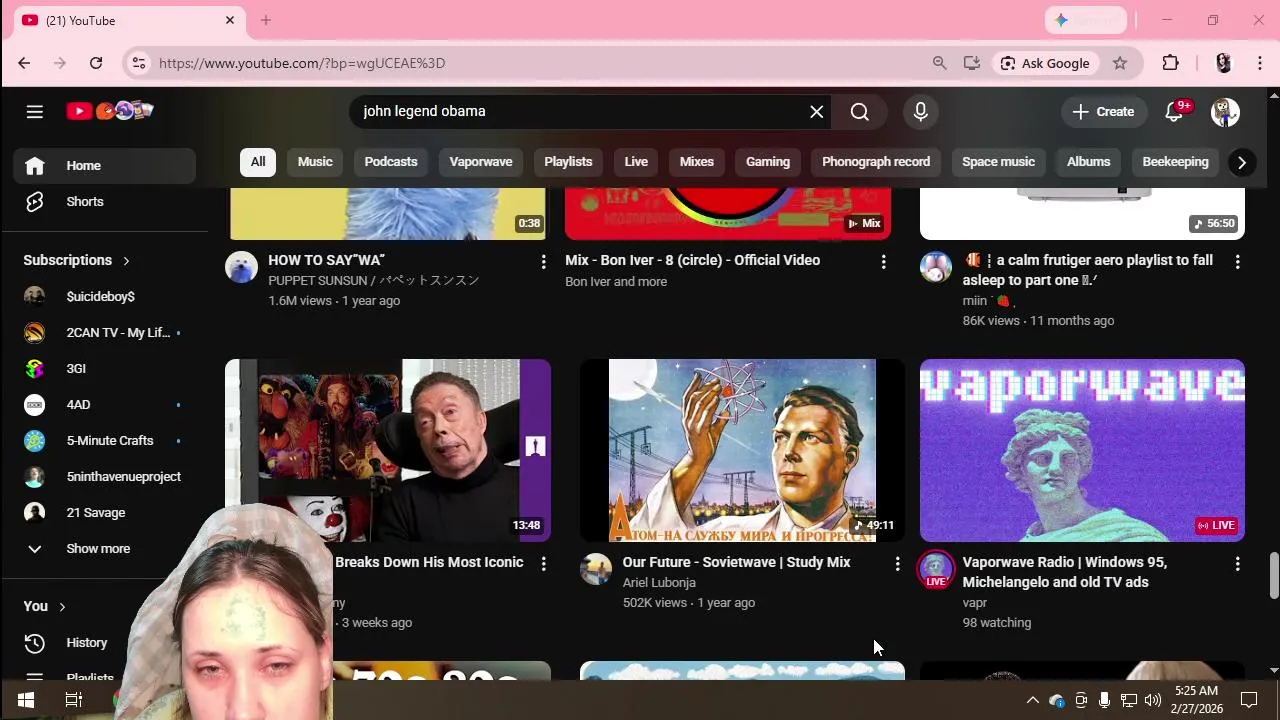Click the YouTube logo

click(x=110, y=111)
